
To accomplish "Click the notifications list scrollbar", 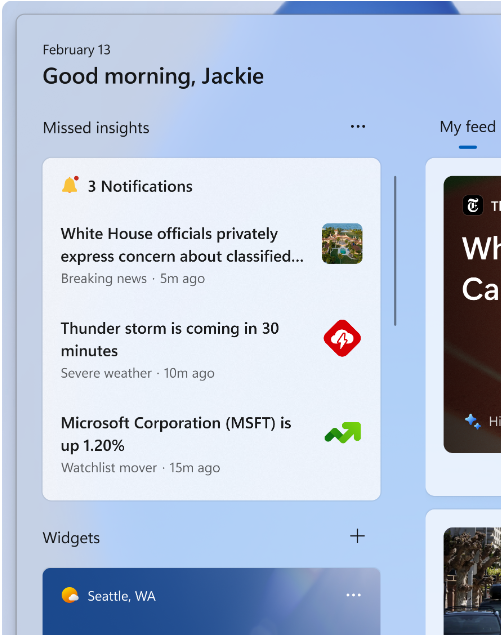I will click(x=395, y=251).
